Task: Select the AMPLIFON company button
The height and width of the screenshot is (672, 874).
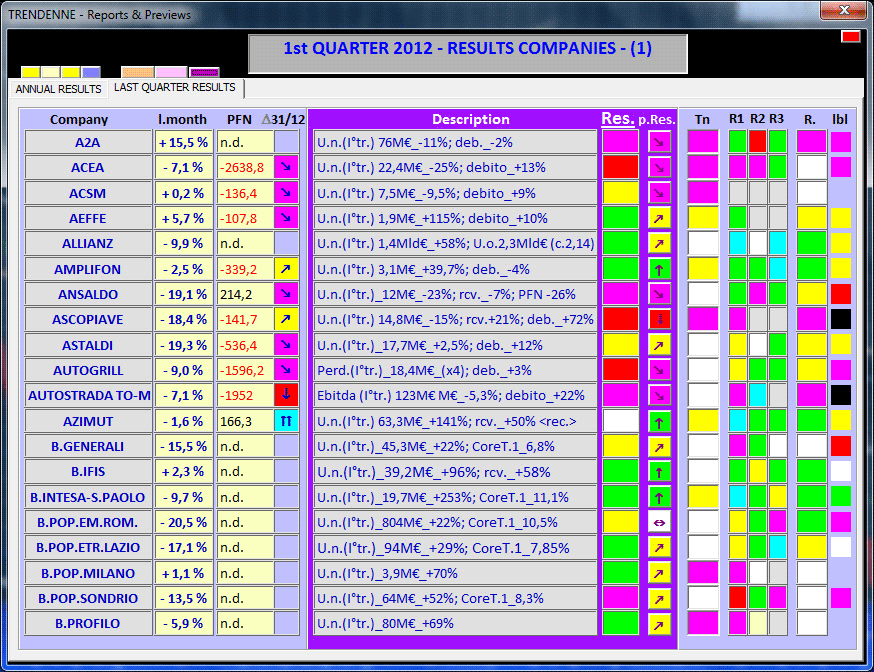Action: (x=88, y=269)
